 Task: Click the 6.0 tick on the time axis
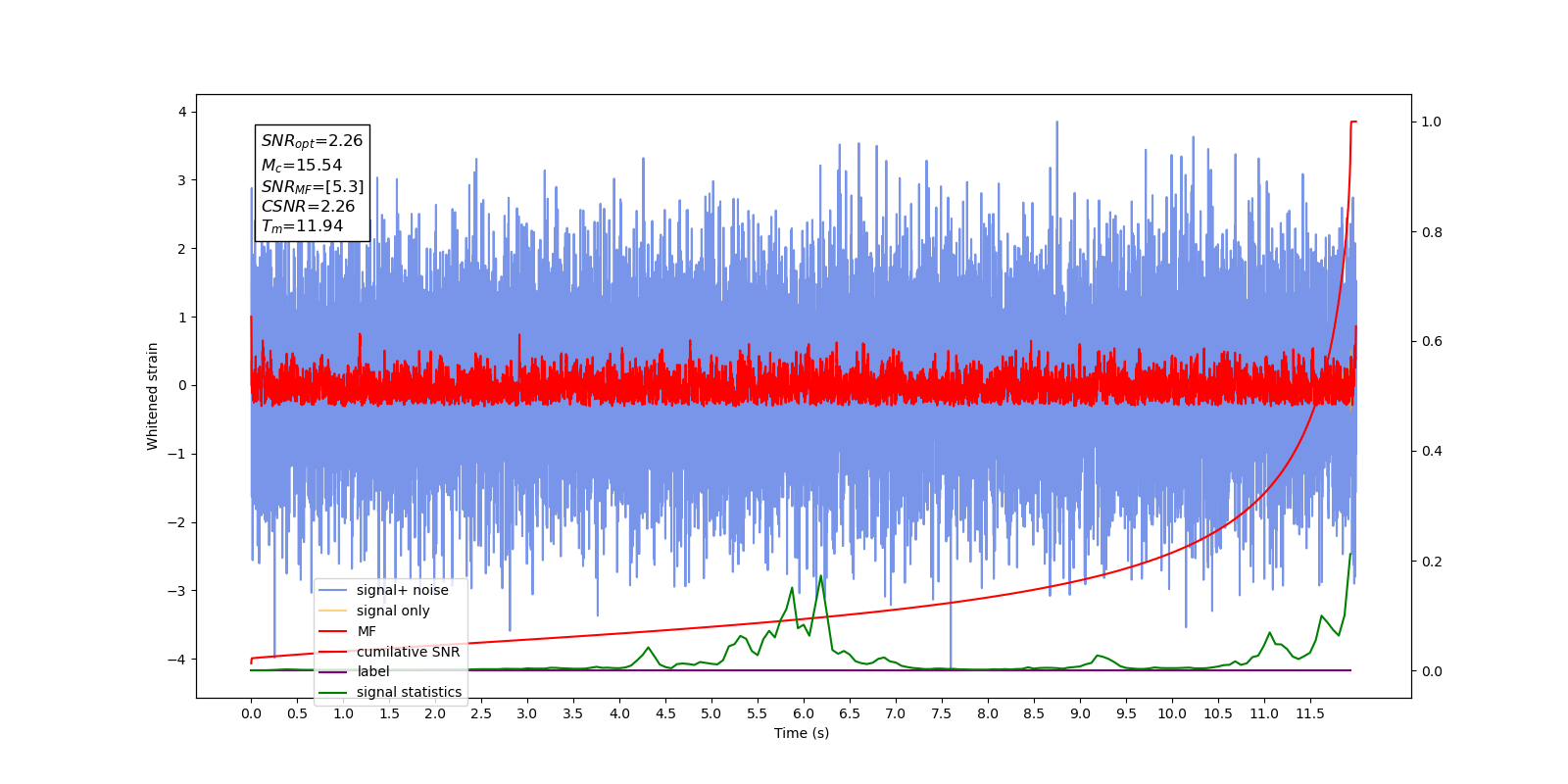point(804,713)
